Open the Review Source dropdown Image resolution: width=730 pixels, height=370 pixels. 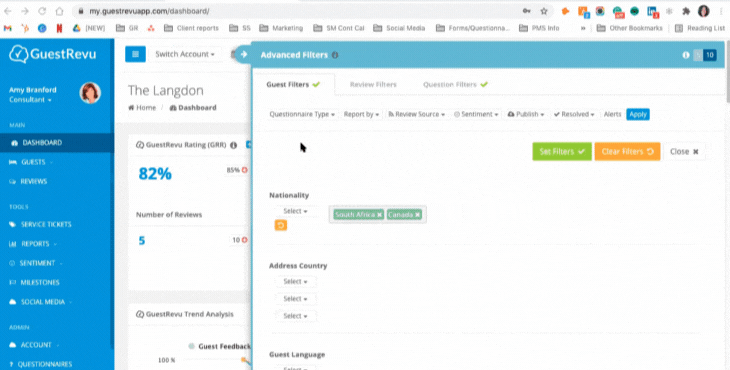tap(417, 114)
